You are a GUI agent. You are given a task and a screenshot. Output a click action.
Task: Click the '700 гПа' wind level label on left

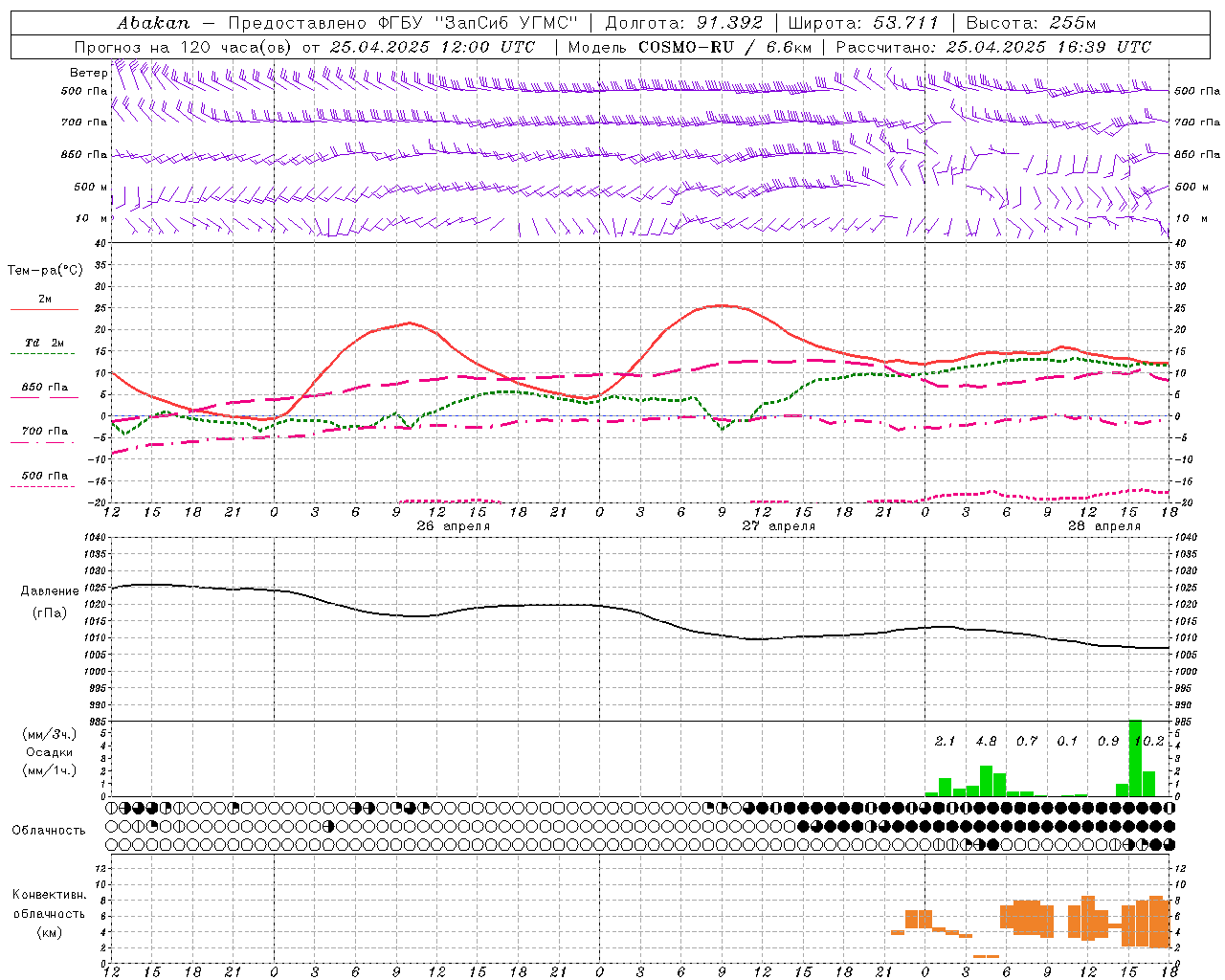(84, 122)
